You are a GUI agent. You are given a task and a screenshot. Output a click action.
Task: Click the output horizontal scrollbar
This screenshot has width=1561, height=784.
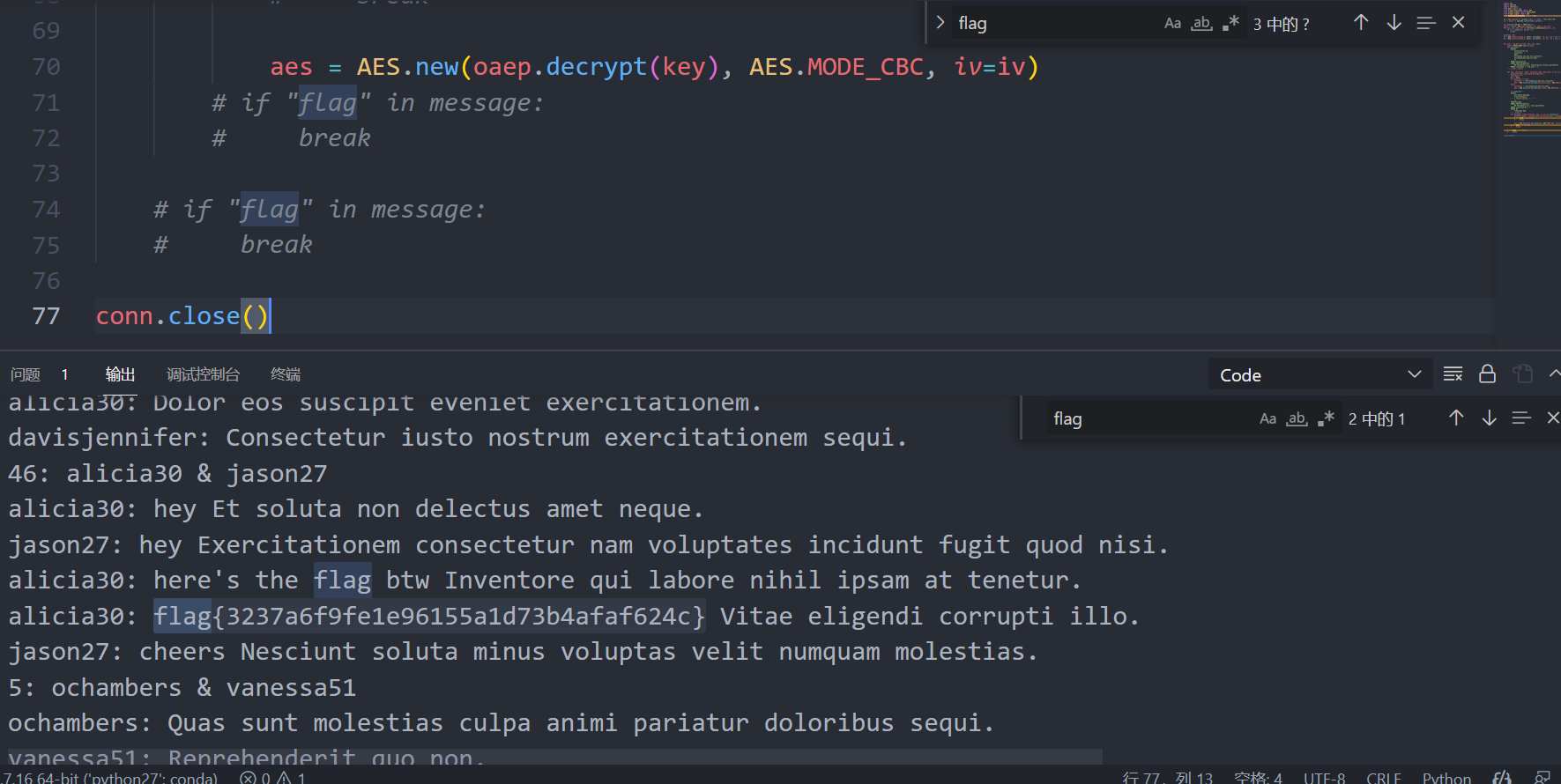[x=555, y=756]
